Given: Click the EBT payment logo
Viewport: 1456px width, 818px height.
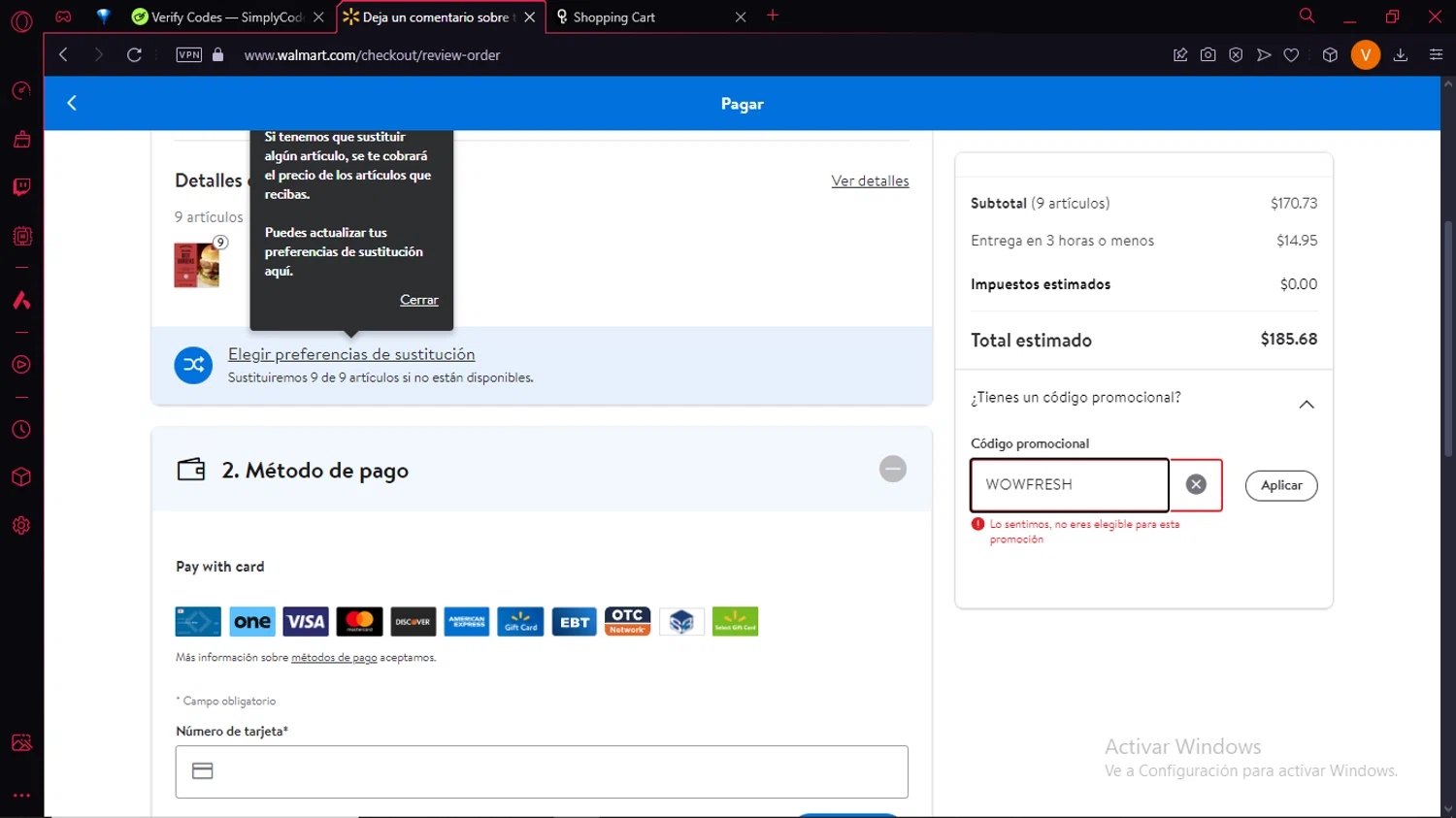Looking at the screenshot, I should pos(575,622).
